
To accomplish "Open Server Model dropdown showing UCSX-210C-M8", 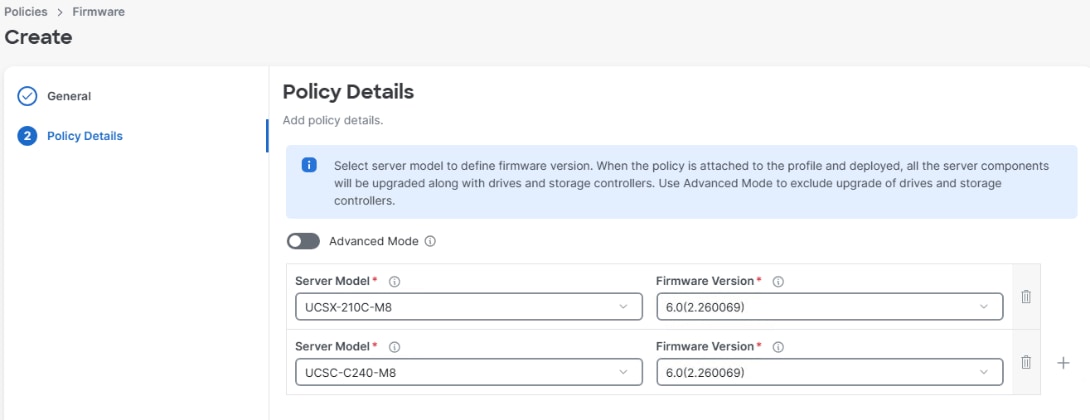I will 469,307.
